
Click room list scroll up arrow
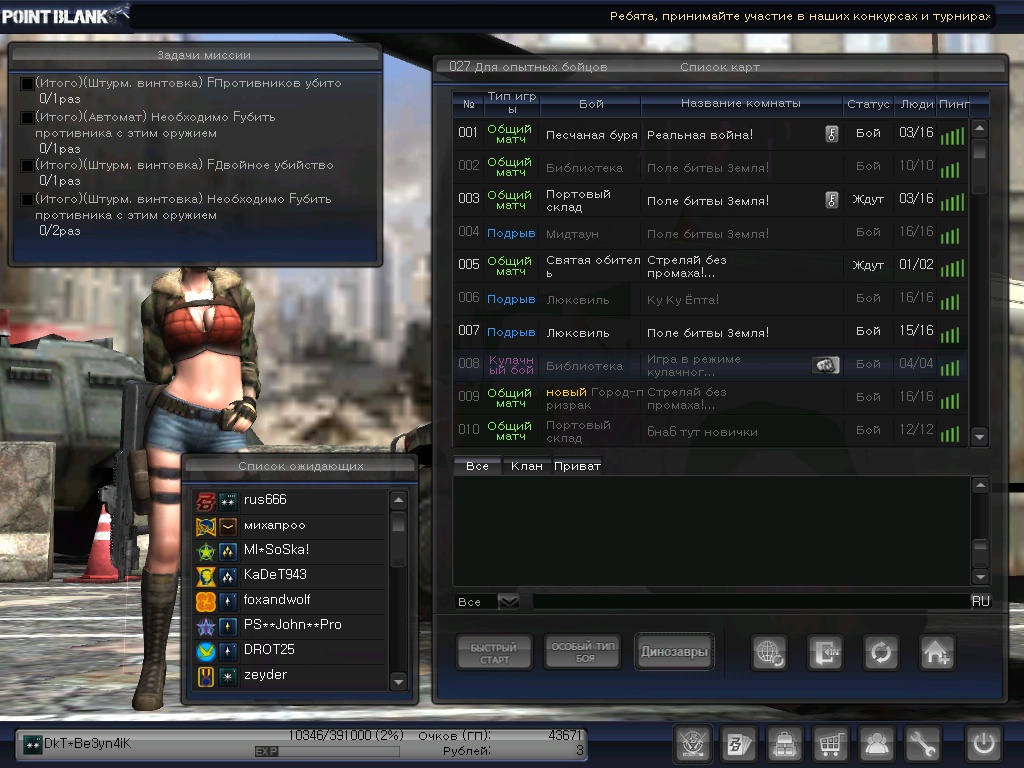[979, 128]
